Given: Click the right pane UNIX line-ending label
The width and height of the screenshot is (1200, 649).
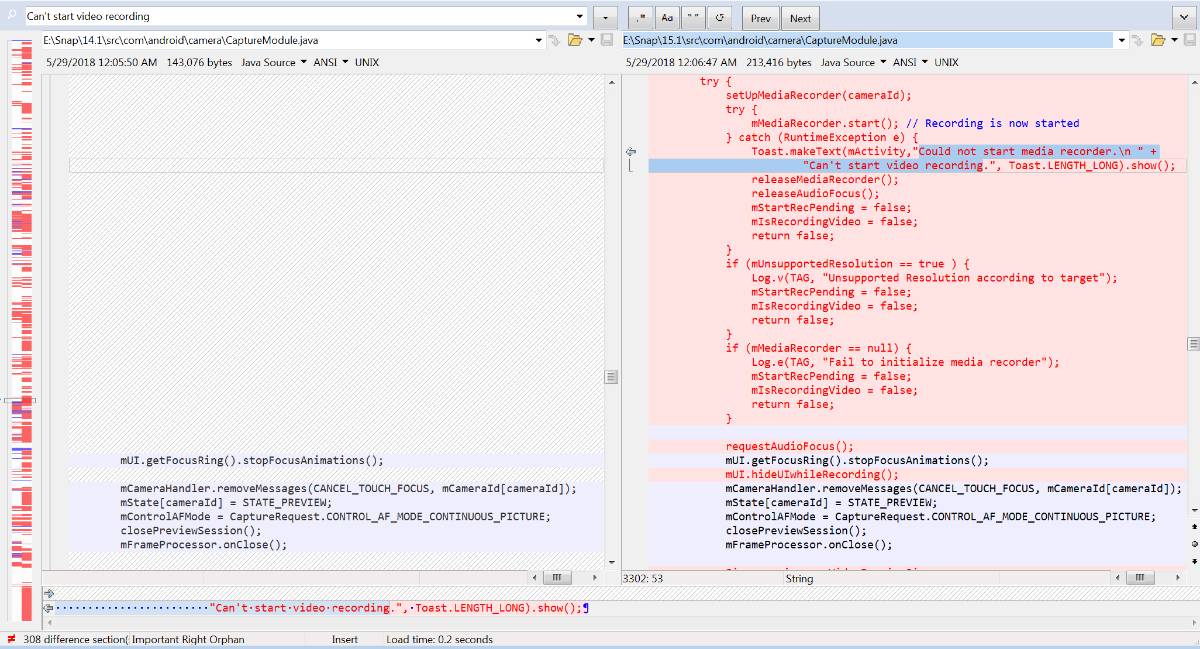Looking at the screenshot, I should pos(946,62).
